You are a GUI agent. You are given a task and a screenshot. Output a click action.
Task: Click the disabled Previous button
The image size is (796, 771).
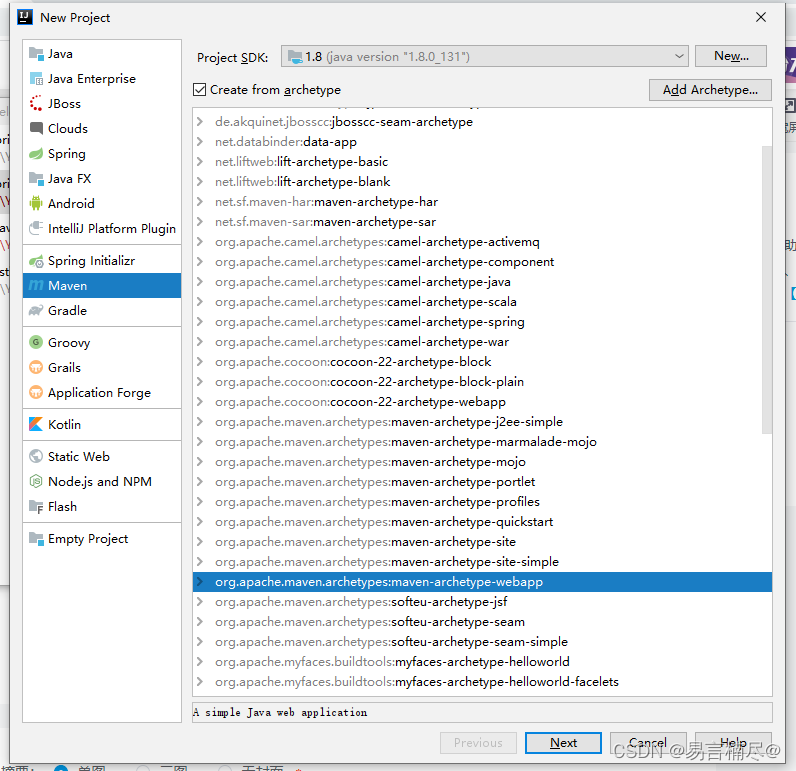point(478,743)
